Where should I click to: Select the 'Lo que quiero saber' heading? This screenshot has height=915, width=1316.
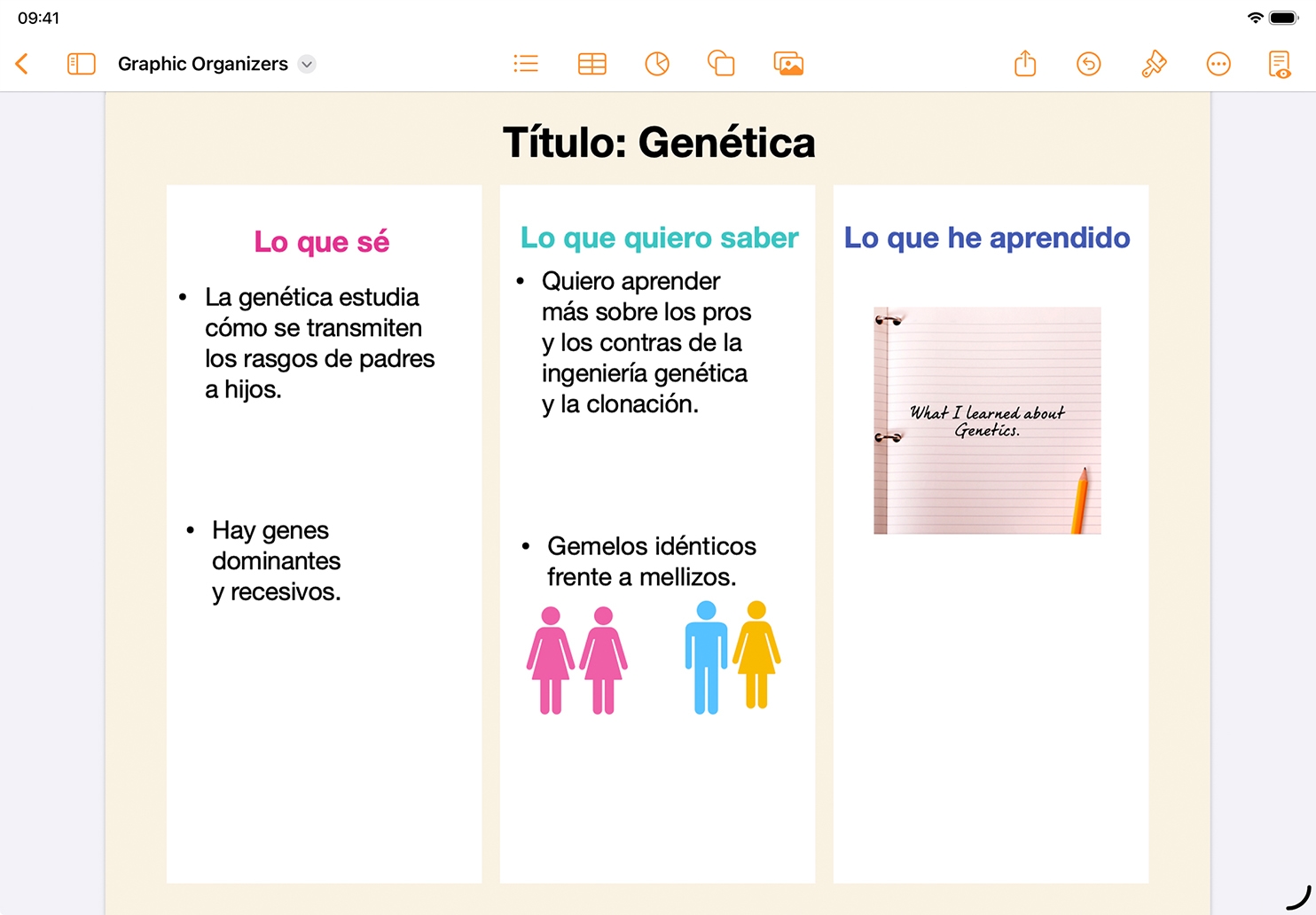coord(659,238)
